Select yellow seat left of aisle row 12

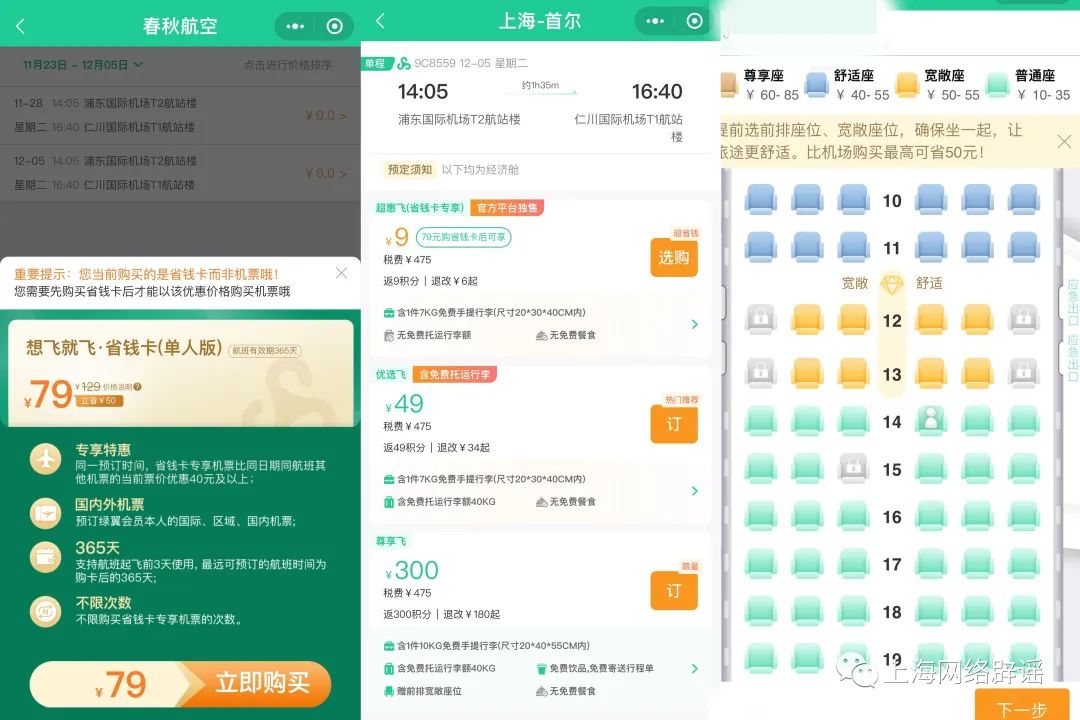[853, 320]
